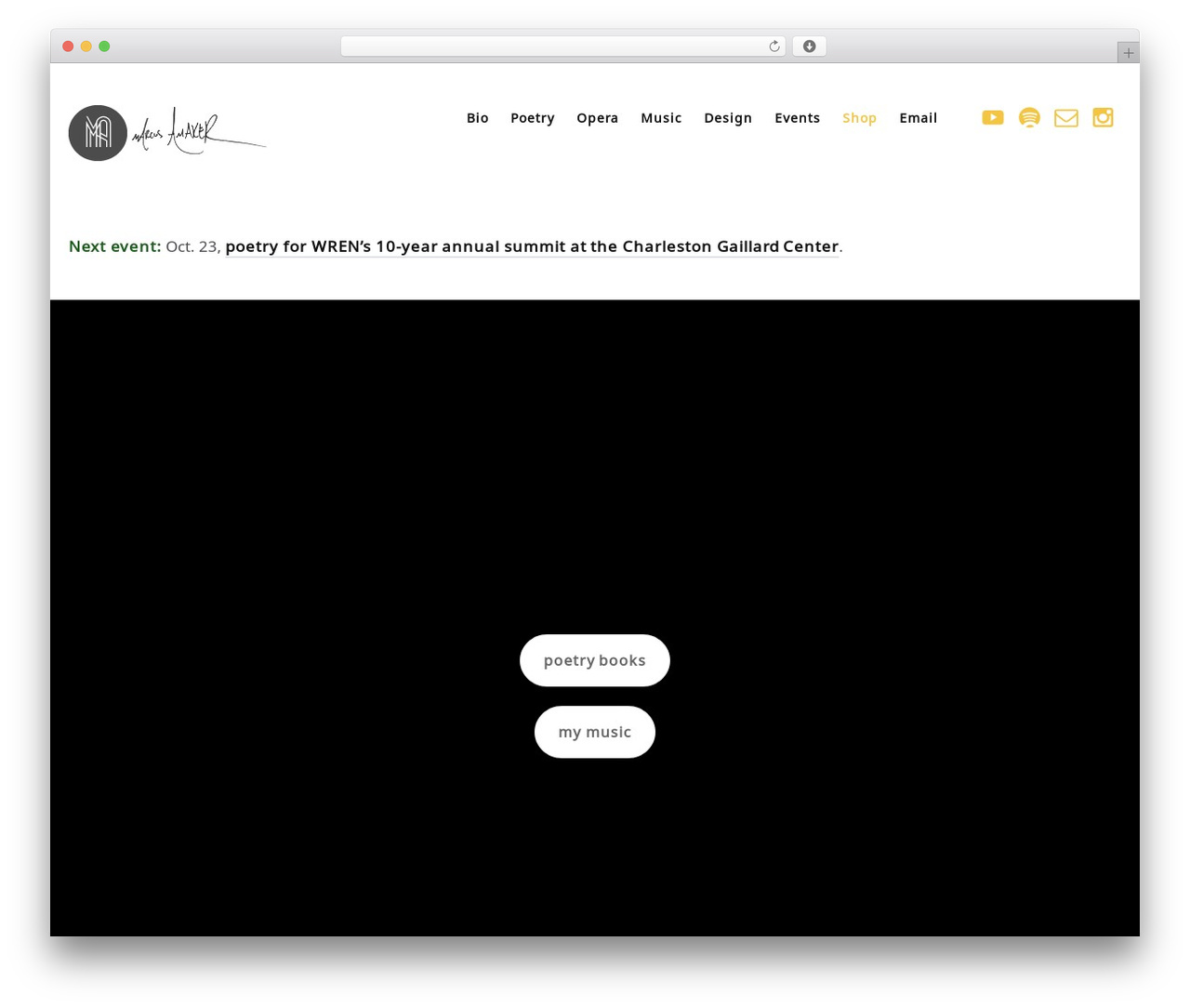This screenshot has height=1008, width=1190.
Task: Open the Spotify social icon
Action: (1029, 117)
